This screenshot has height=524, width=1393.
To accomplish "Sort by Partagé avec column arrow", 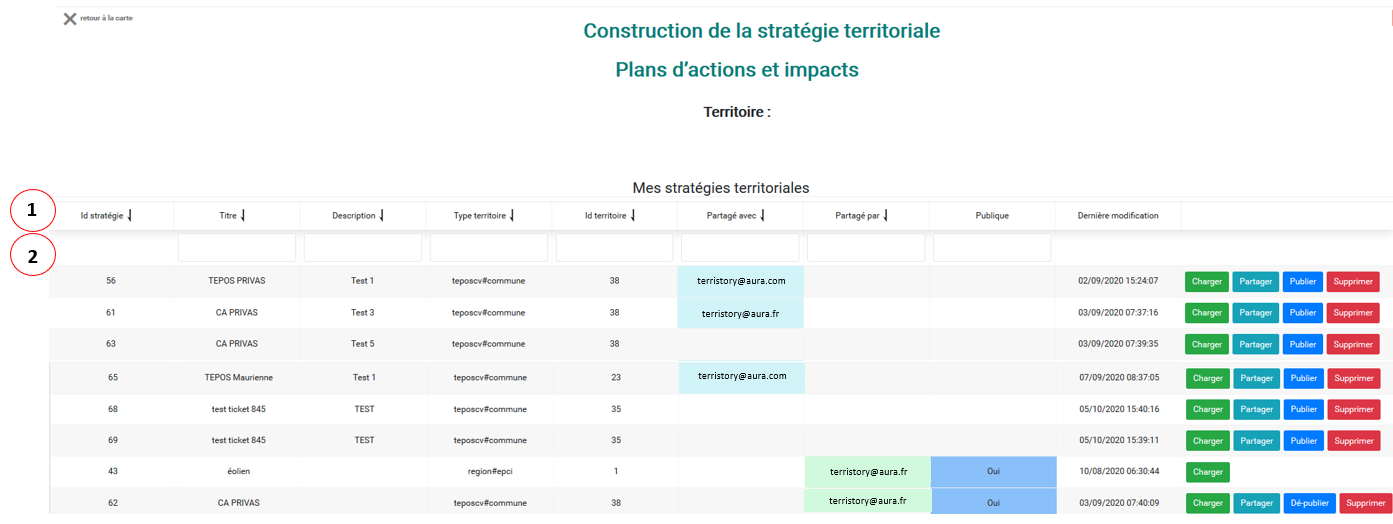I will click(763, 216).
